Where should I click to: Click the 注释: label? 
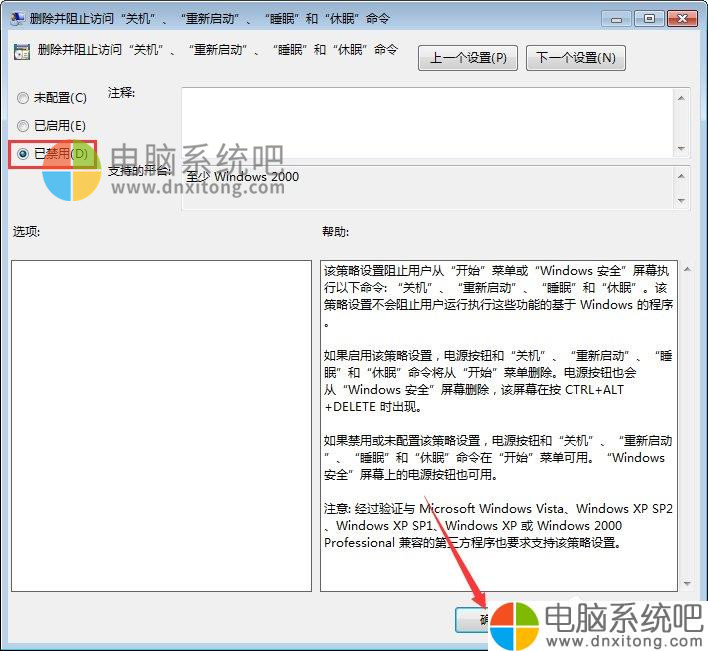121,93
